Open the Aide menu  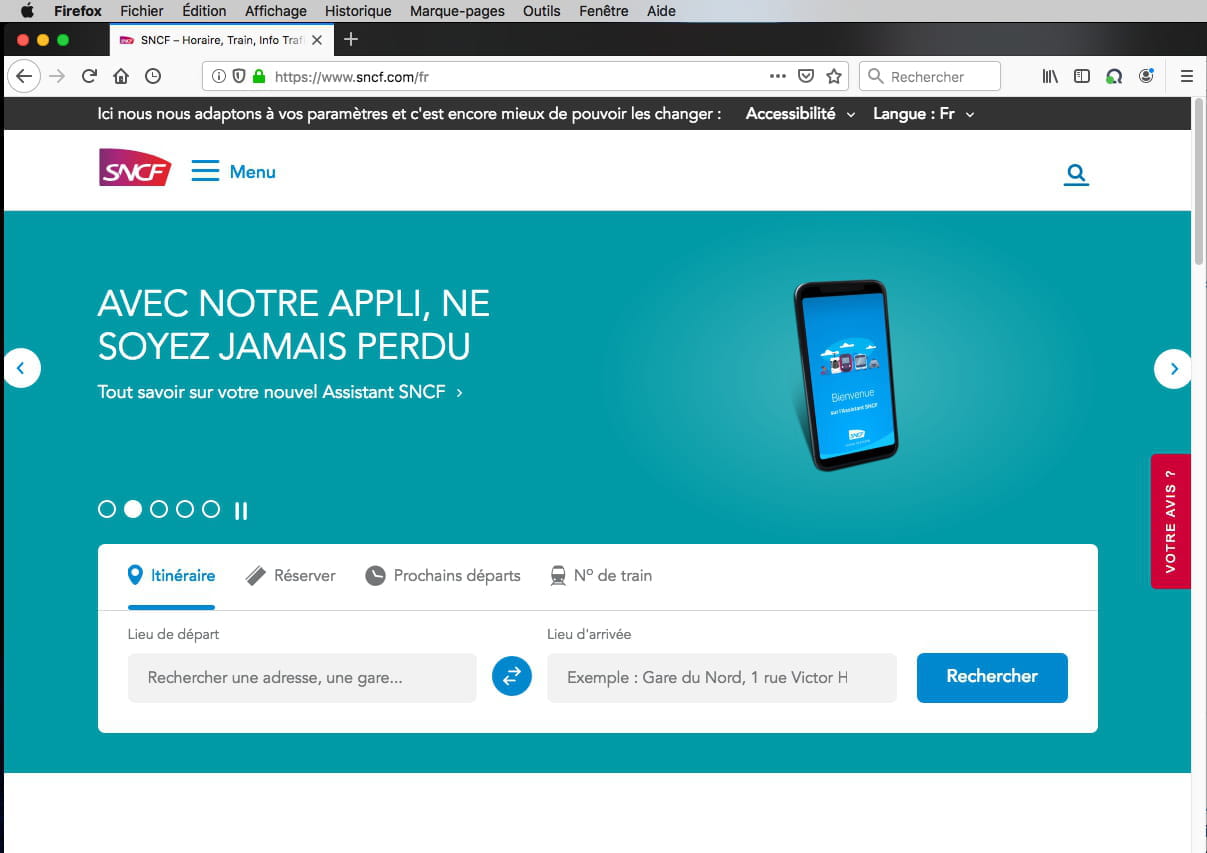coord(661,11)
